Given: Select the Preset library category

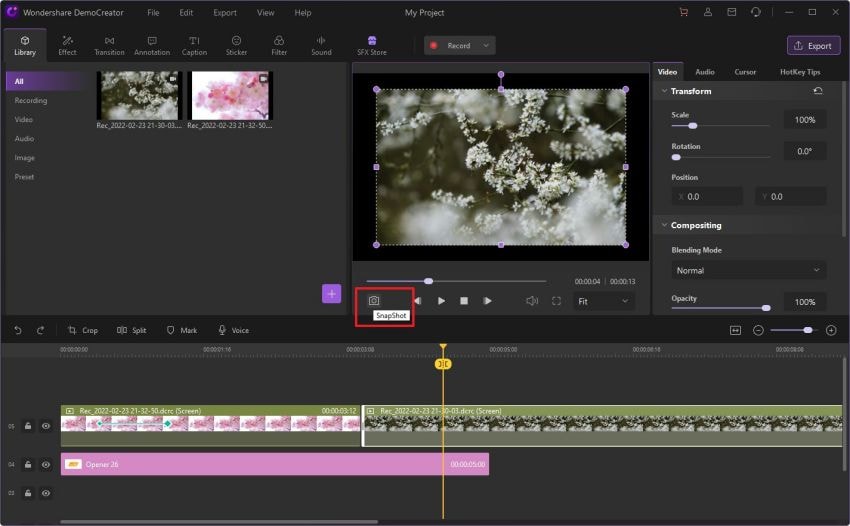Looking at the screenshot, I should pos(24,177).
